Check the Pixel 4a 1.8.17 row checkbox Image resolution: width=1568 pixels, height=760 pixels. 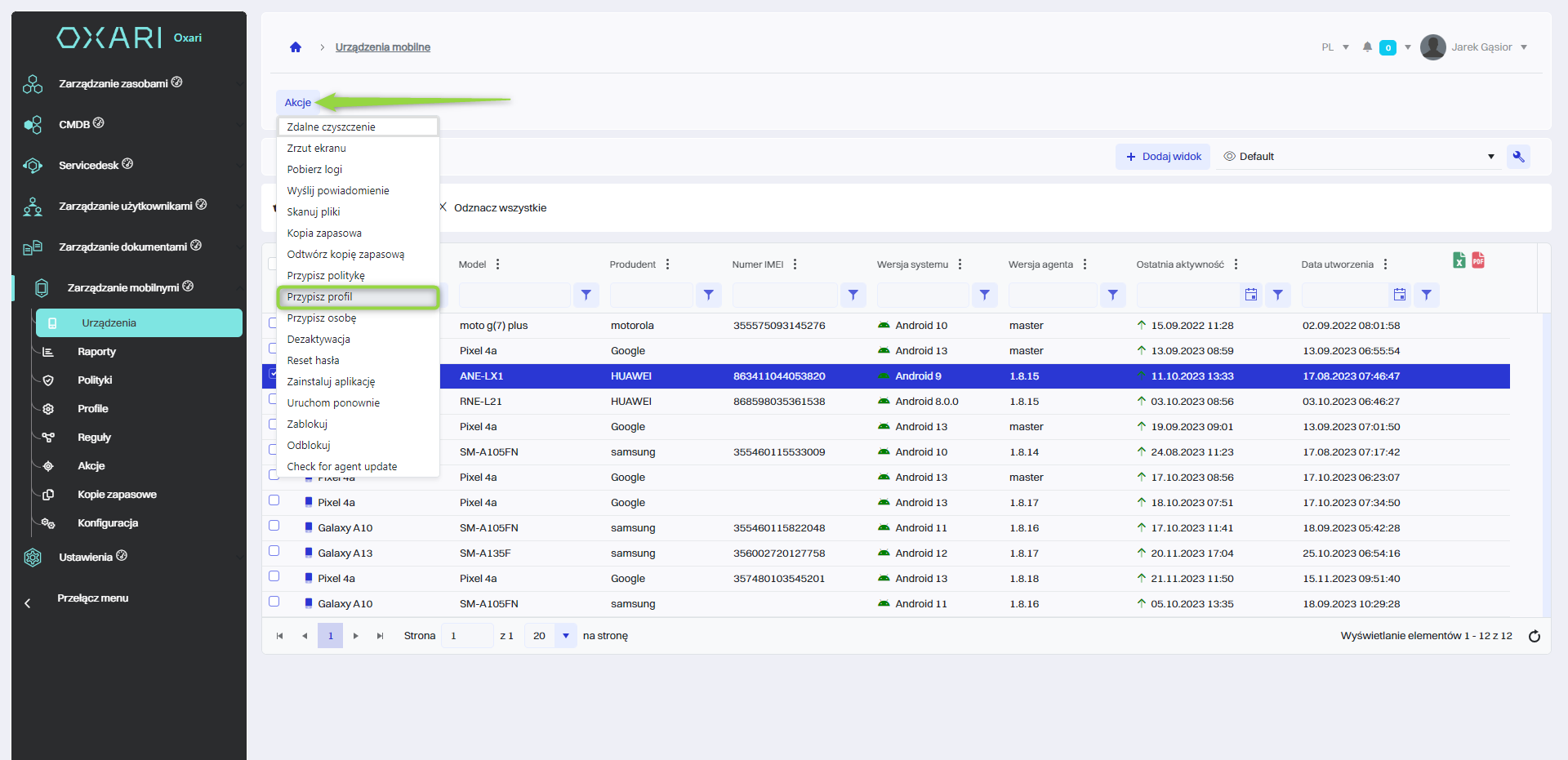[x=274, y=500]
